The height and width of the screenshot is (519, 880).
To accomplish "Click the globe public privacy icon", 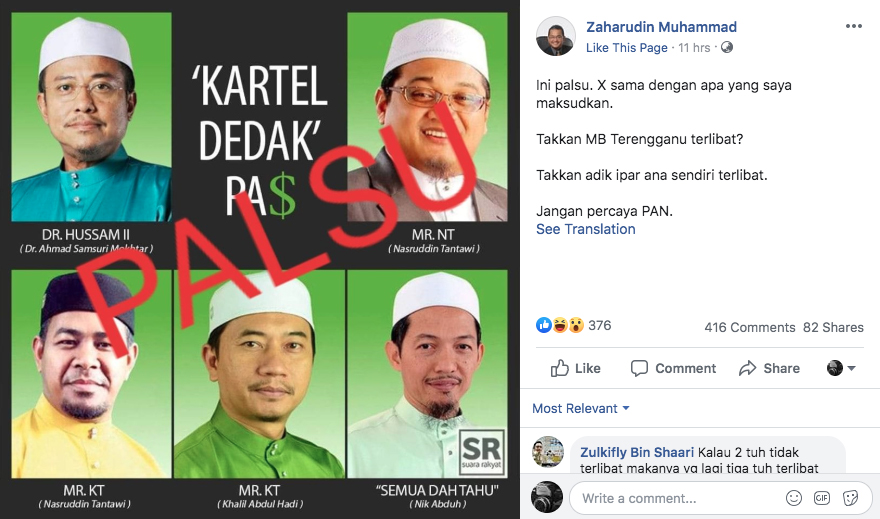I will tap(727, 47).
